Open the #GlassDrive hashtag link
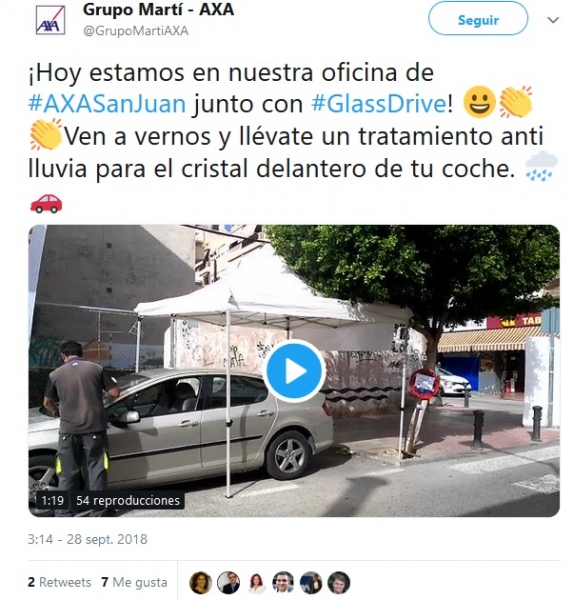Viewport: 574px width, 600px height. pos(378,104)
